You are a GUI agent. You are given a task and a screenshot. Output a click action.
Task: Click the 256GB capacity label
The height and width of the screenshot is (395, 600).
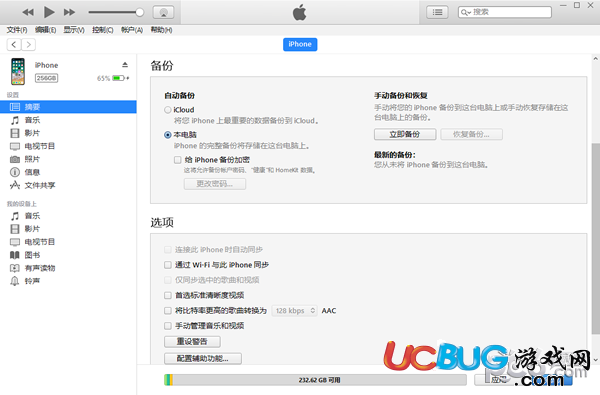point(46,78)
